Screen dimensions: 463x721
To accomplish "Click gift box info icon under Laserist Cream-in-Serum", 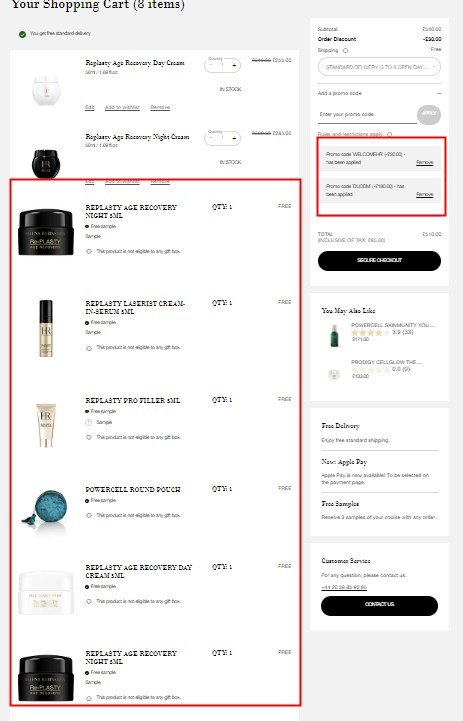I will 89,348.
